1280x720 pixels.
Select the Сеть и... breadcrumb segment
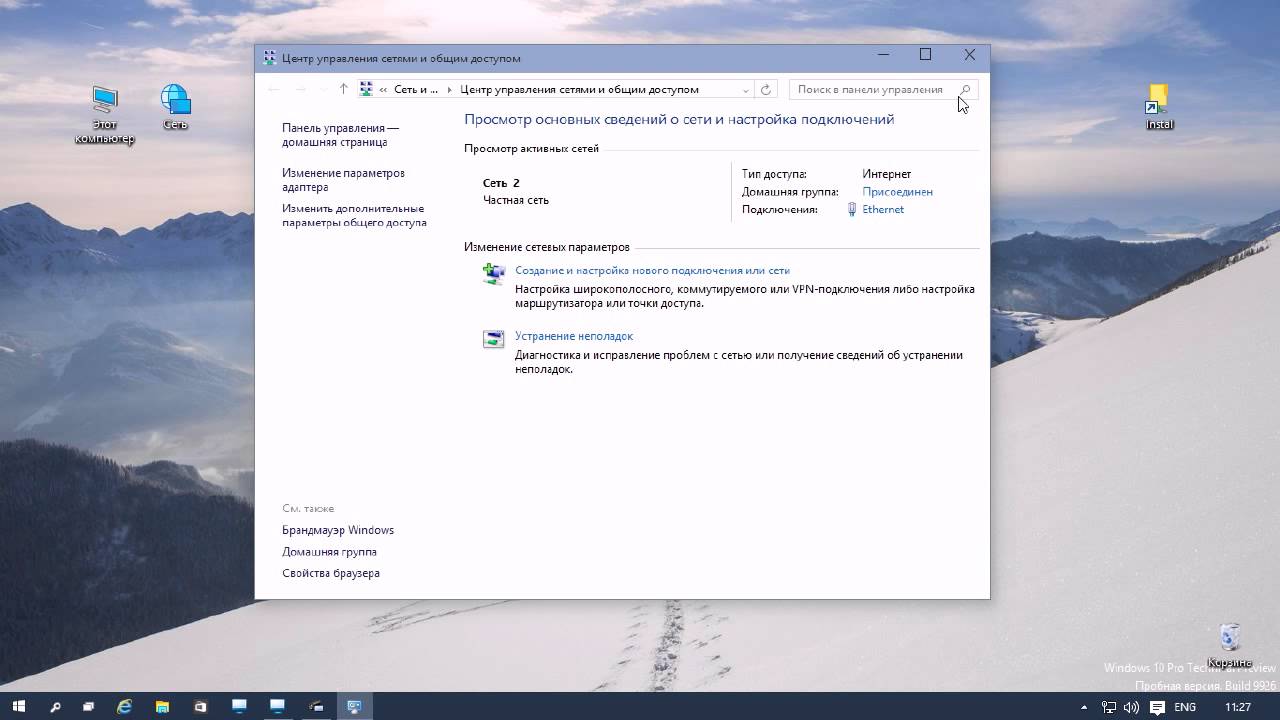click(416, 89)
